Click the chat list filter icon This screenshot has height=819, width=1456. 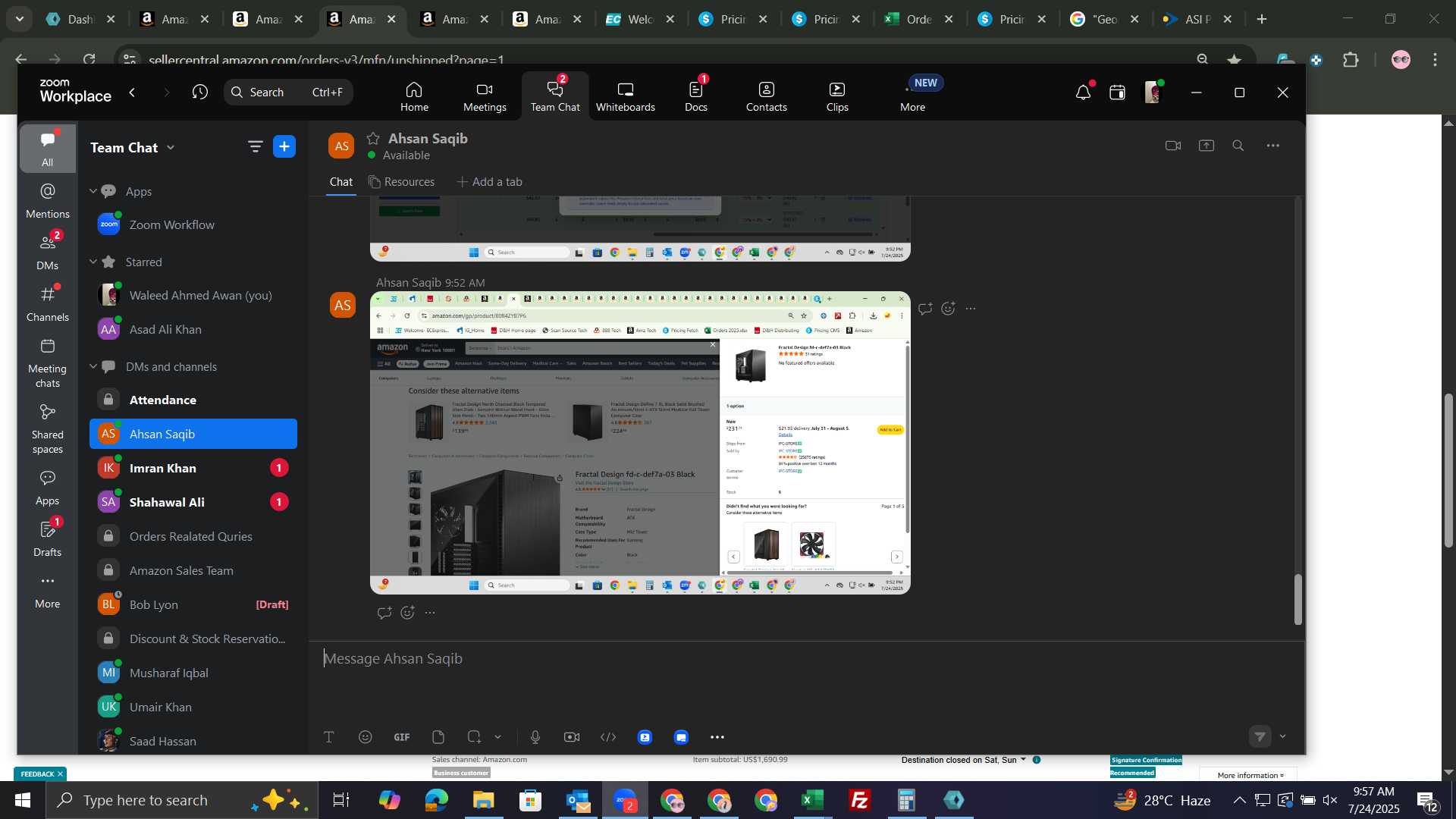point(255,146)
